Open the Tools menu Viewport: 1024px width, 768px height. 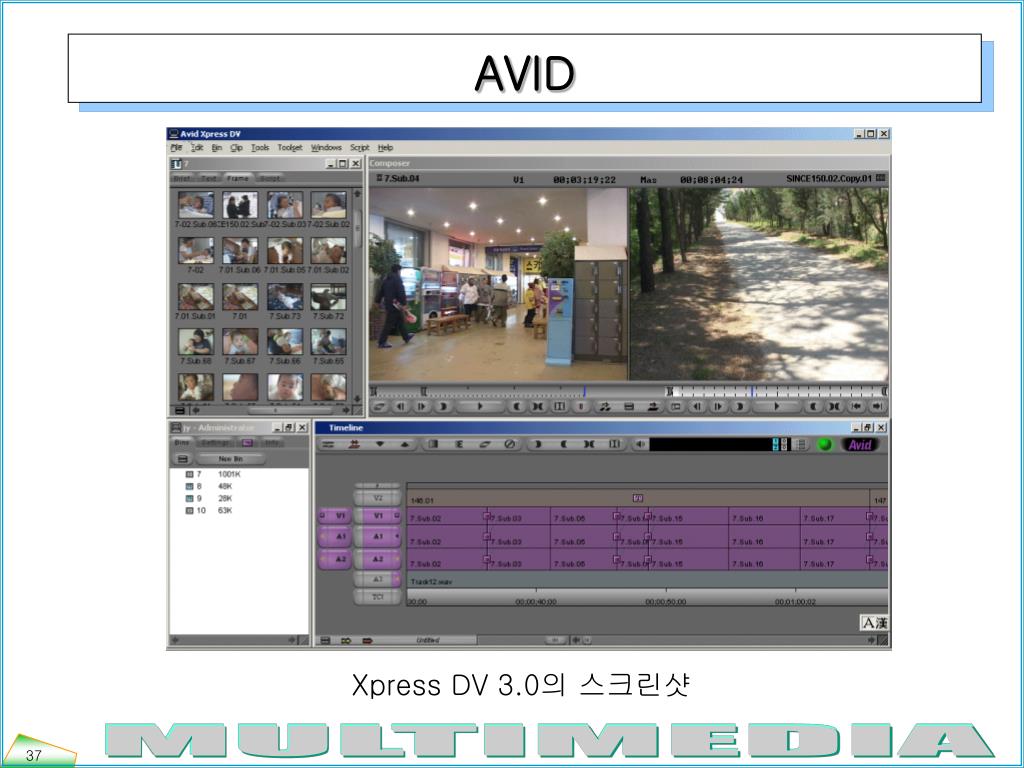pyautogui.click(x=260, y=148)
